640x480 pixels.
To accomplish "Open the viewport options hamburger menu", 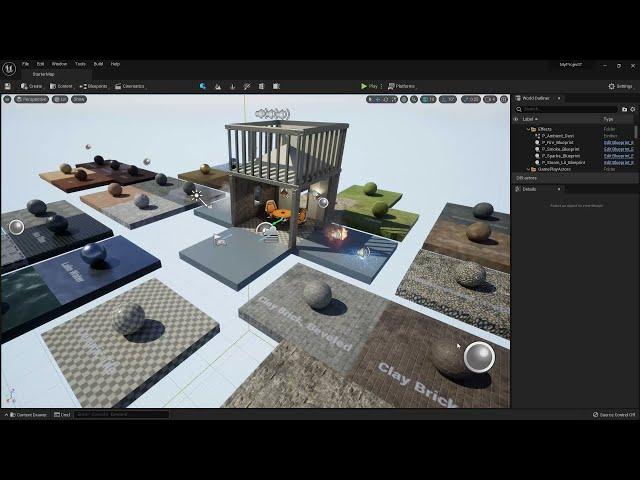I will 7,99.
